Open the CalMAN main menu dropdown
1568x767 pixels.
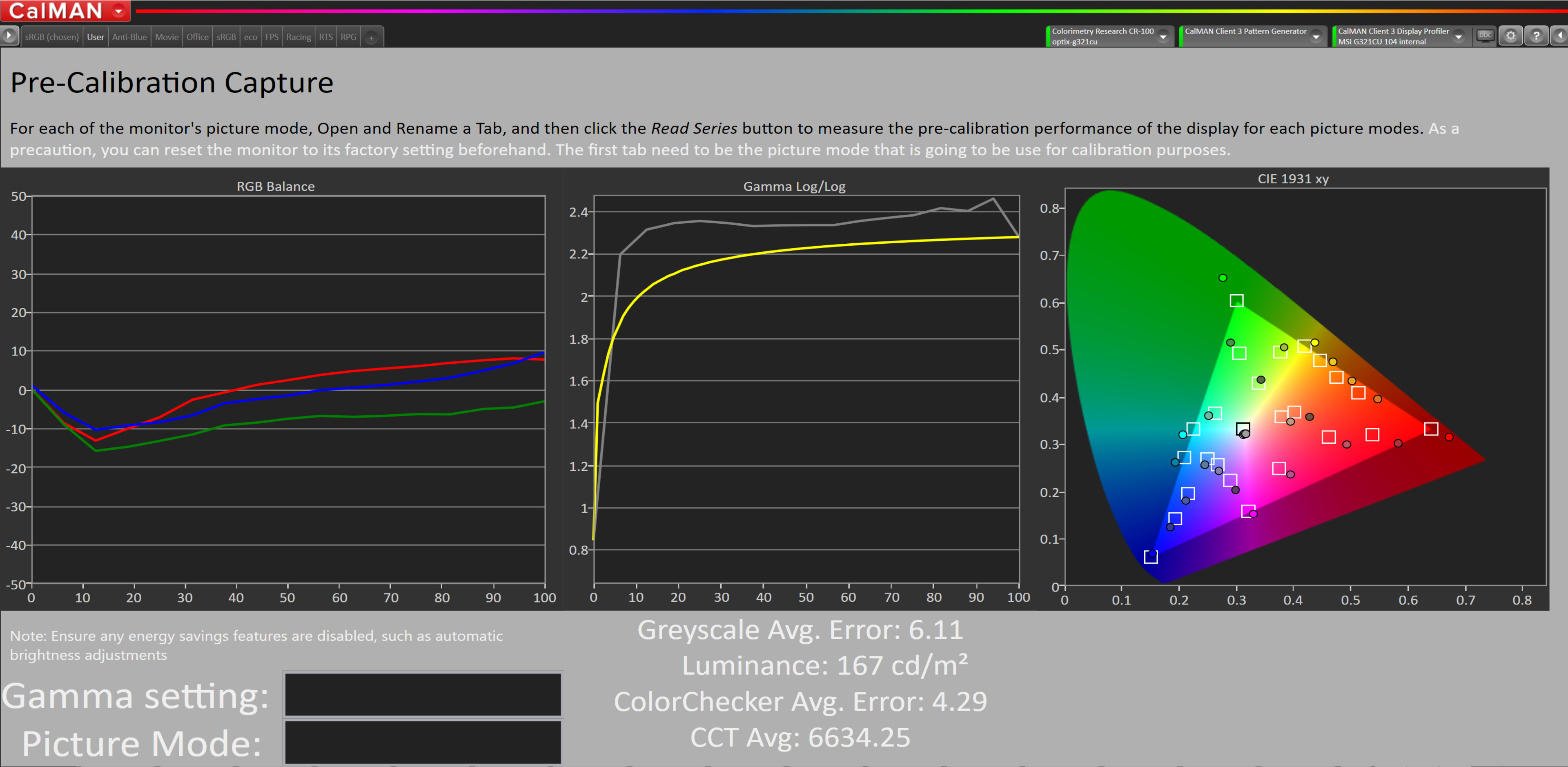119,11
